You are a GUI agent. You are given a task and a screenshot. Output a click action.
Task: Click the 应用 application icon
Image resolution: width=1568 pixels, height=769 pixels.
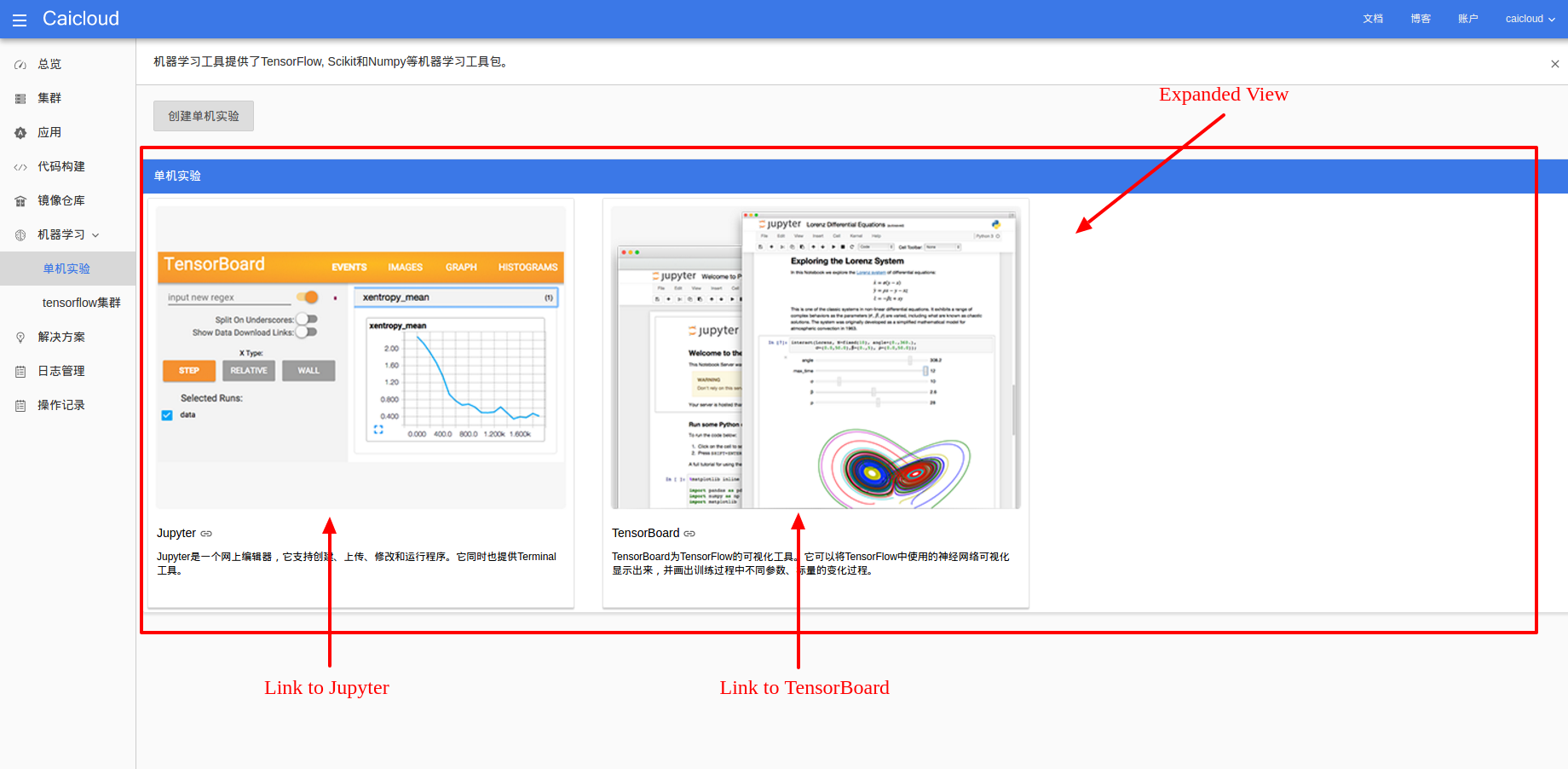click(20, 133)
